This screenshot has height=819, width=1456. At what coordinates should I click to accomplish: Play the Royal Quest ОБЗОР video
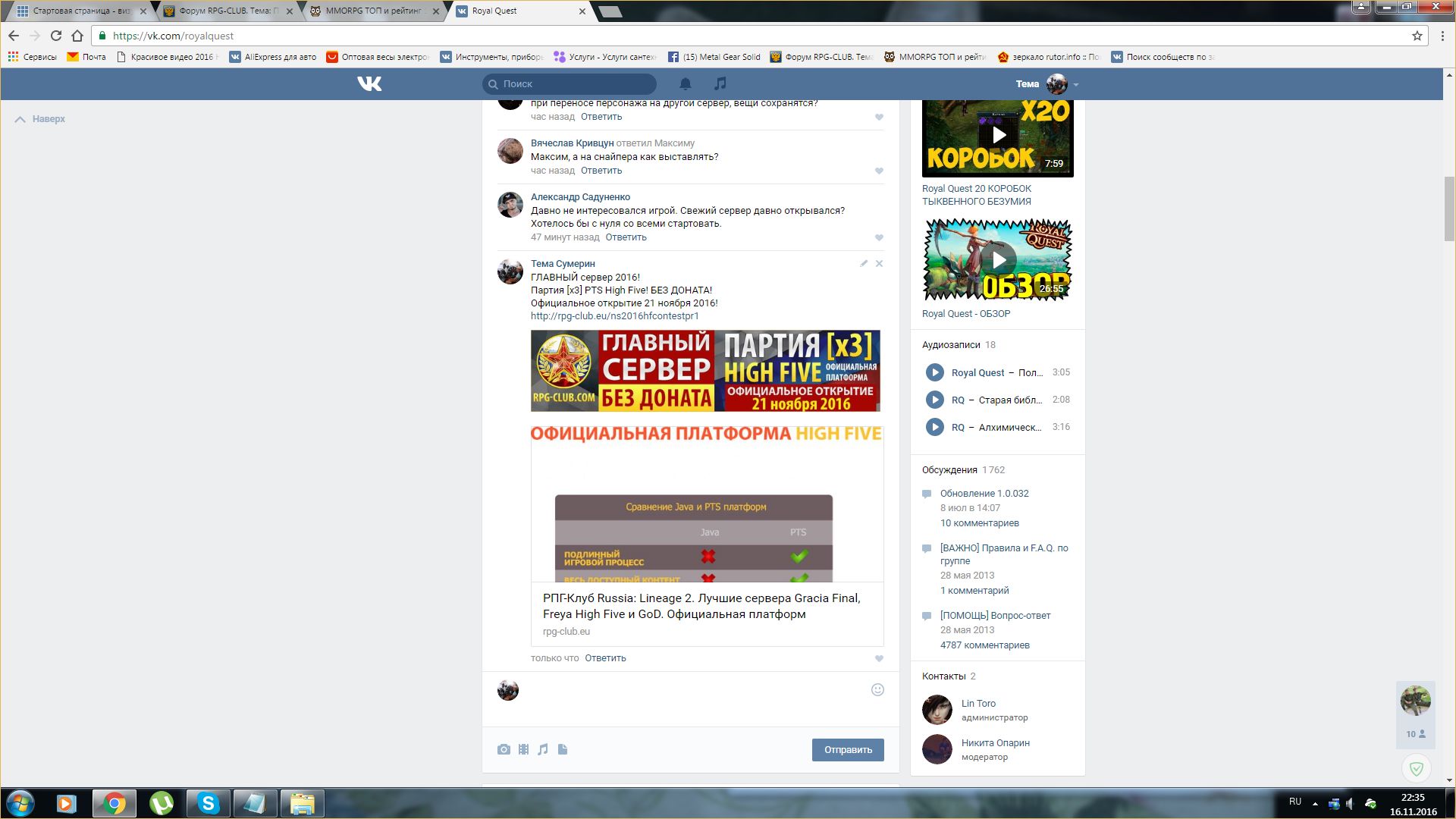click(998, 260)
